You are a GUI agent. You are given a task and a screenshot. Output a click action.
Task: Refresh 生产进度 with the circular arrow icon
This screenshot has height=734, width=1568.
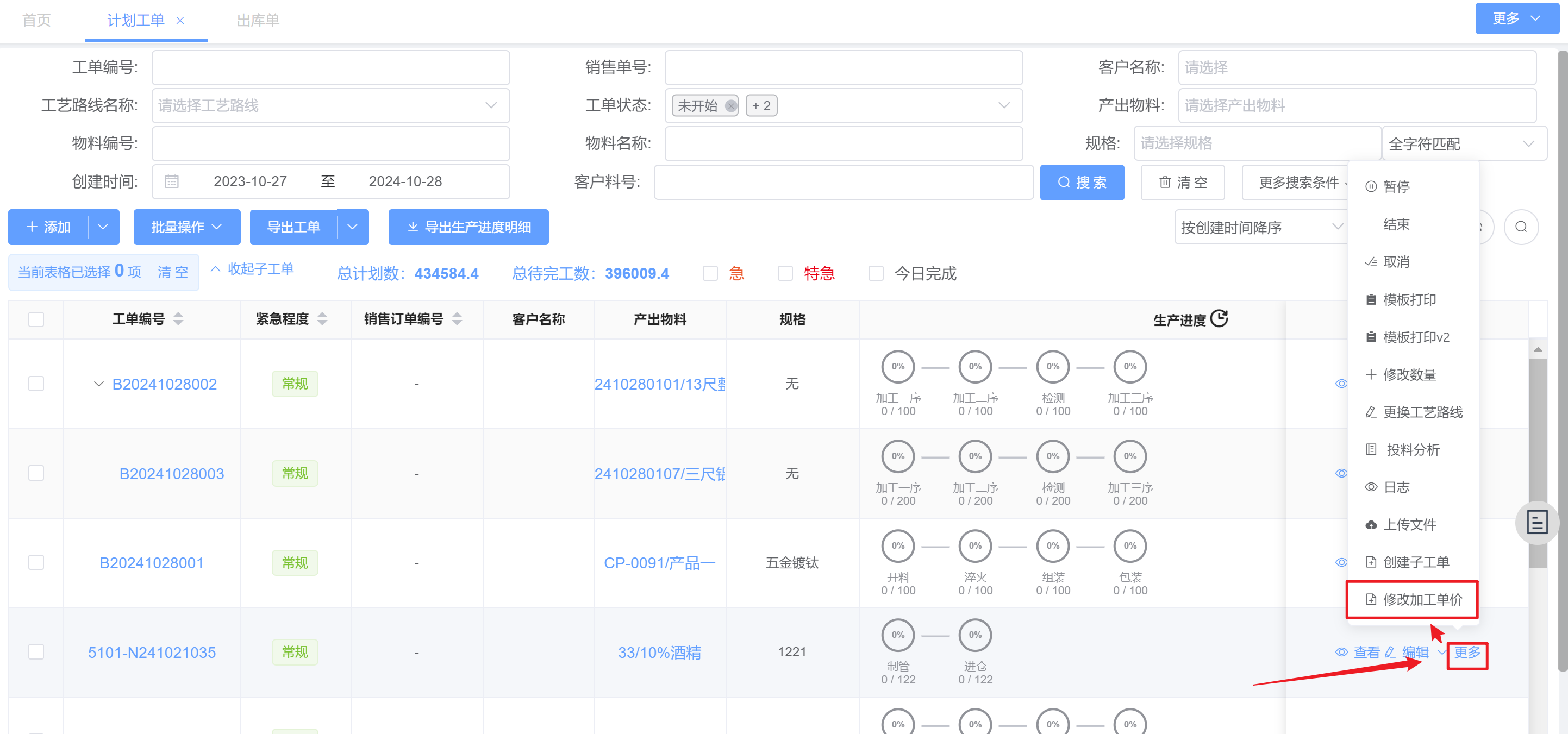1219,318
